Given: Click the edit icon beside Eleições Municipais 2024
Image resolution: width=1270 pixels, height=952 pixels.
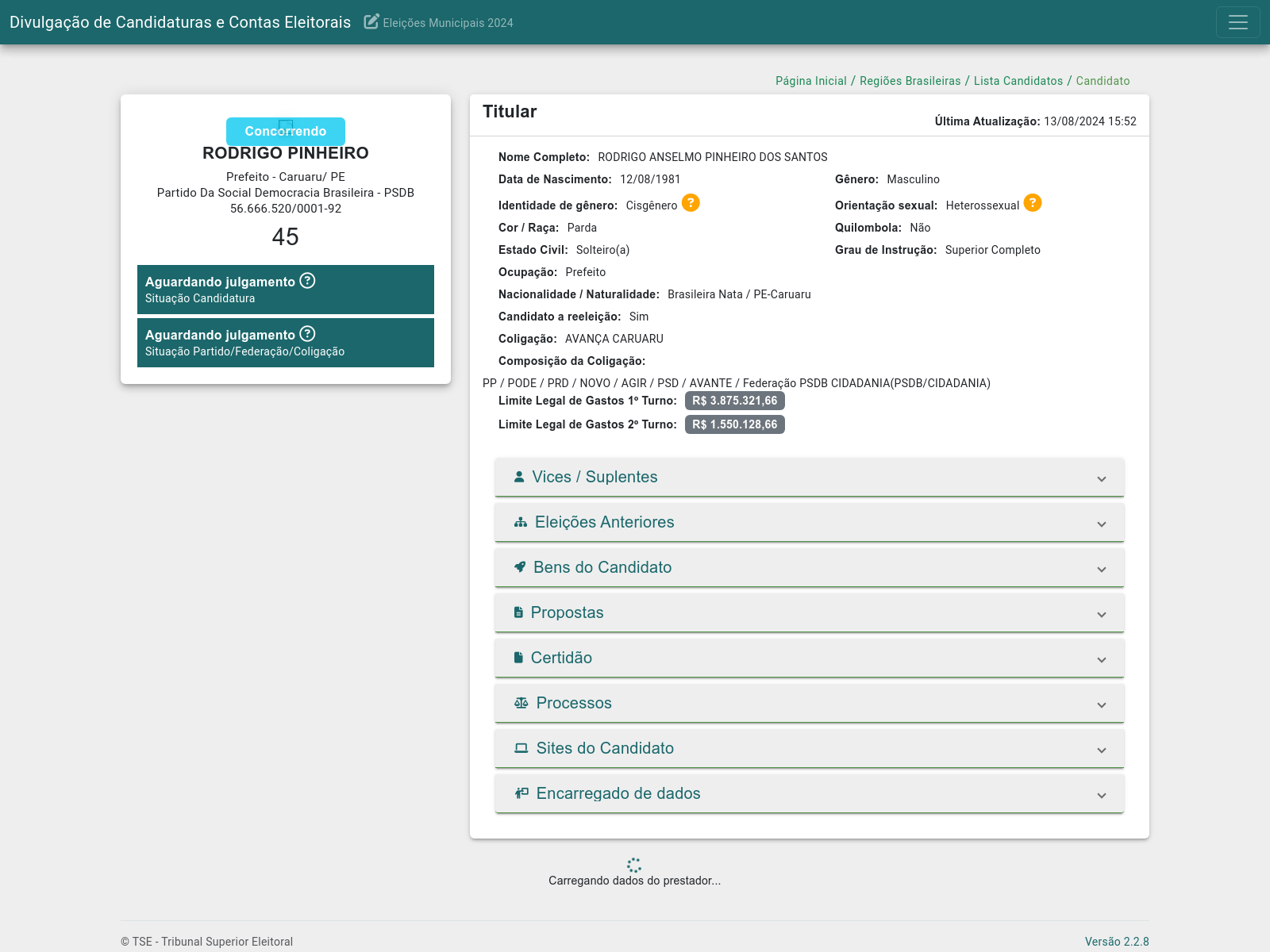Looking at the screenshot, I should [371, 21].
